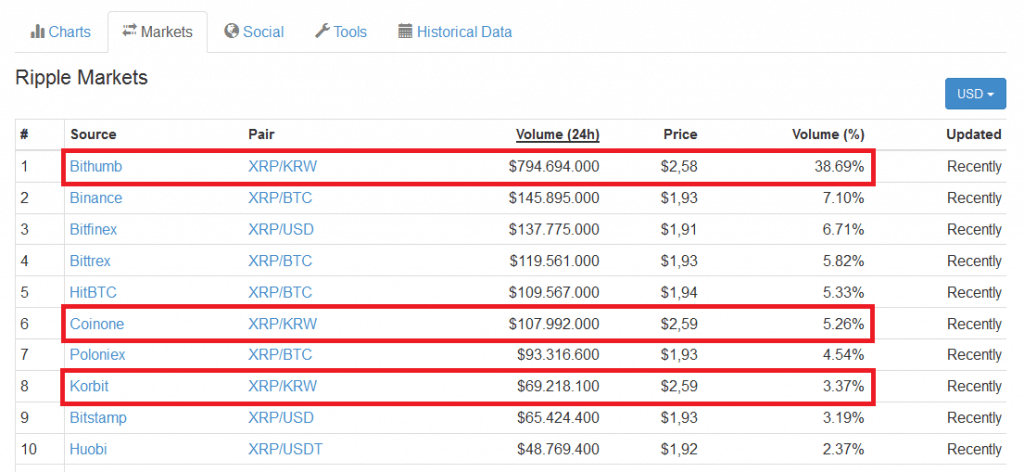Click the 3.37% volume share
Image resolution: width=1024 pixels, height=472 pixels.
point(842,386)
